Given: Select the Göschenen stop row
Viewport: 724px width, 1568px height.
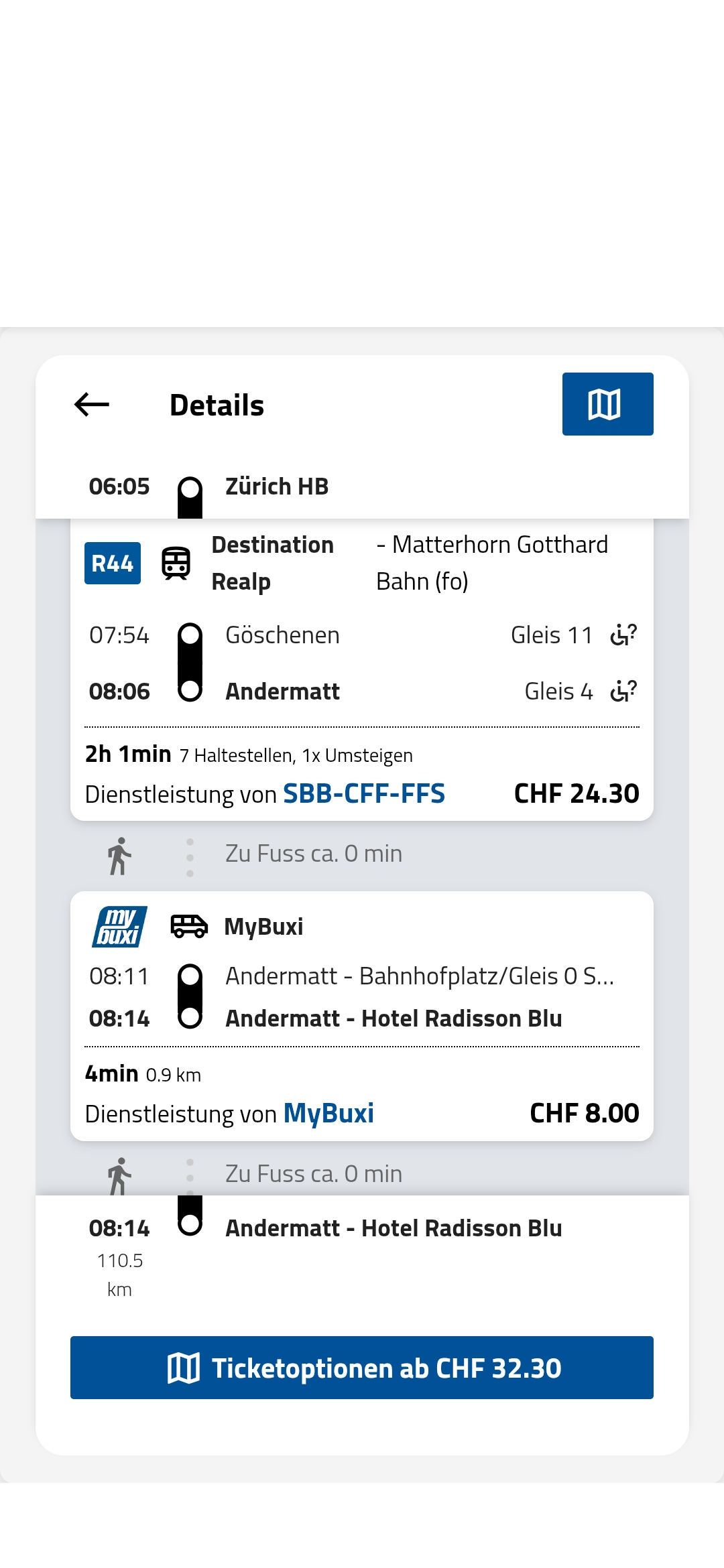Looking at the screenshot, I should (362, 635).
